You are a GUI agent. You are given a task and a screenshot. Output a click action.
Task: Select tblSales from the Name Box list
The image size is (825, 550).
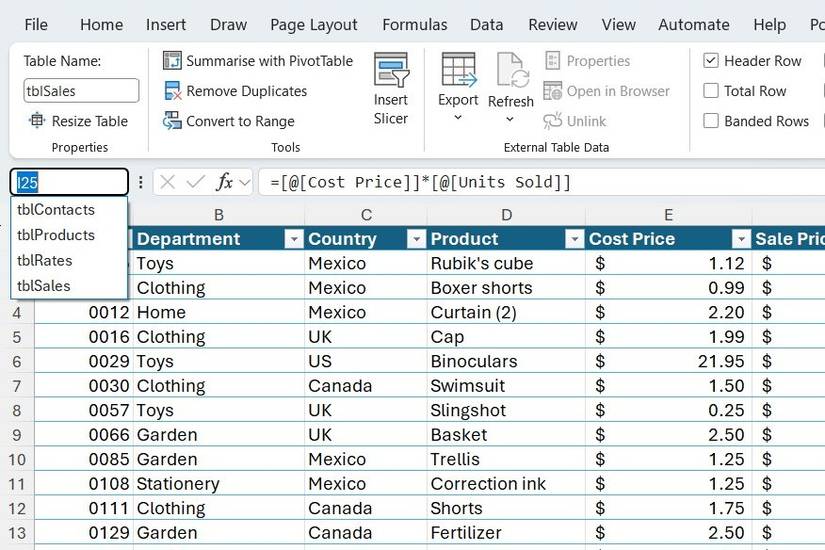[69, 286]
